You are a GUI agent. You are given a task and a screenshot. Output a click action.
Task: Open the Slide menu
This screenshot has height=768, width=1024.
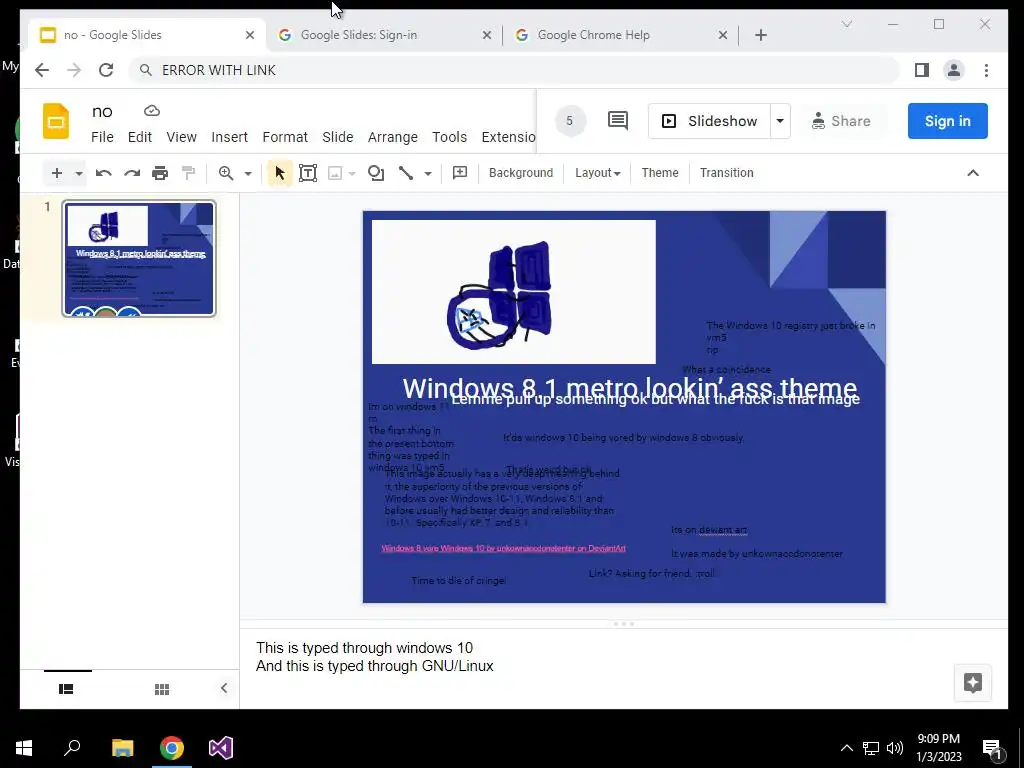click(338, 137)
